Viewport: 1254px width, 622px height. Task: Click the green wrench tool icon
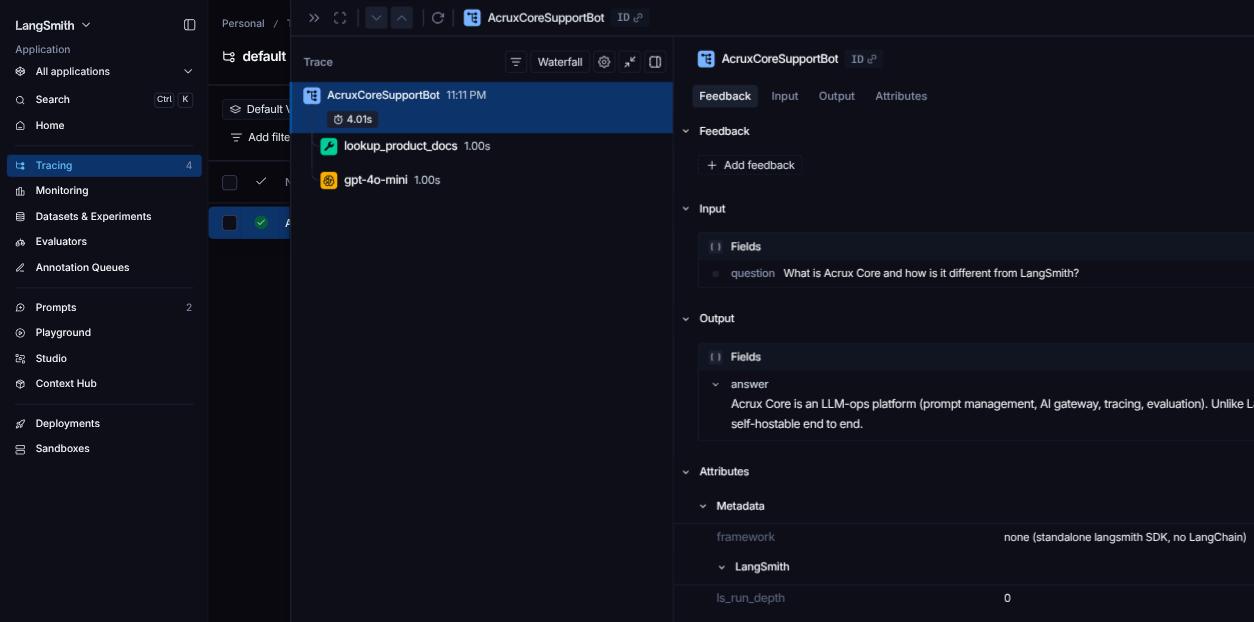329,146
